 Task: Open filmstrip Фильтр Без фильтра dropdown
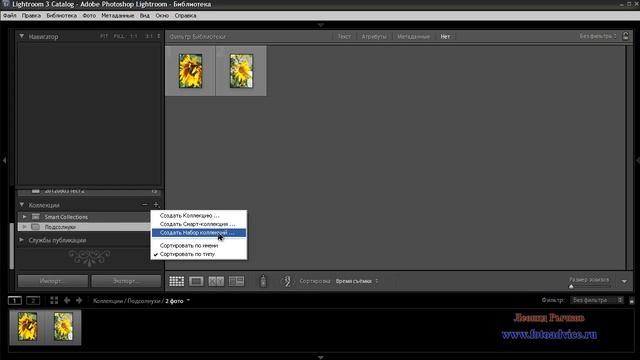598,300
